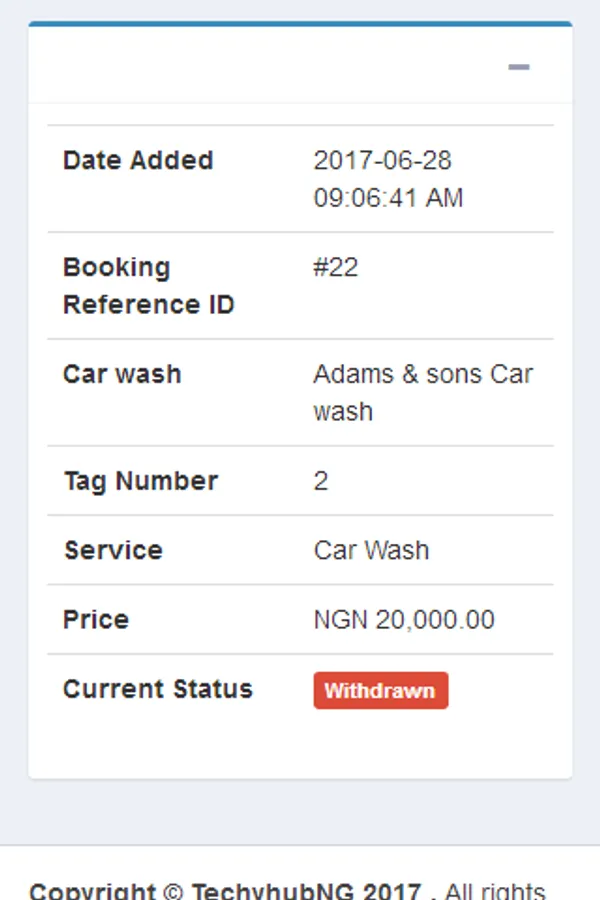This screenshot has width=600, height=900.
Task: Click the Service row label
Action: [x=113, y=550]
